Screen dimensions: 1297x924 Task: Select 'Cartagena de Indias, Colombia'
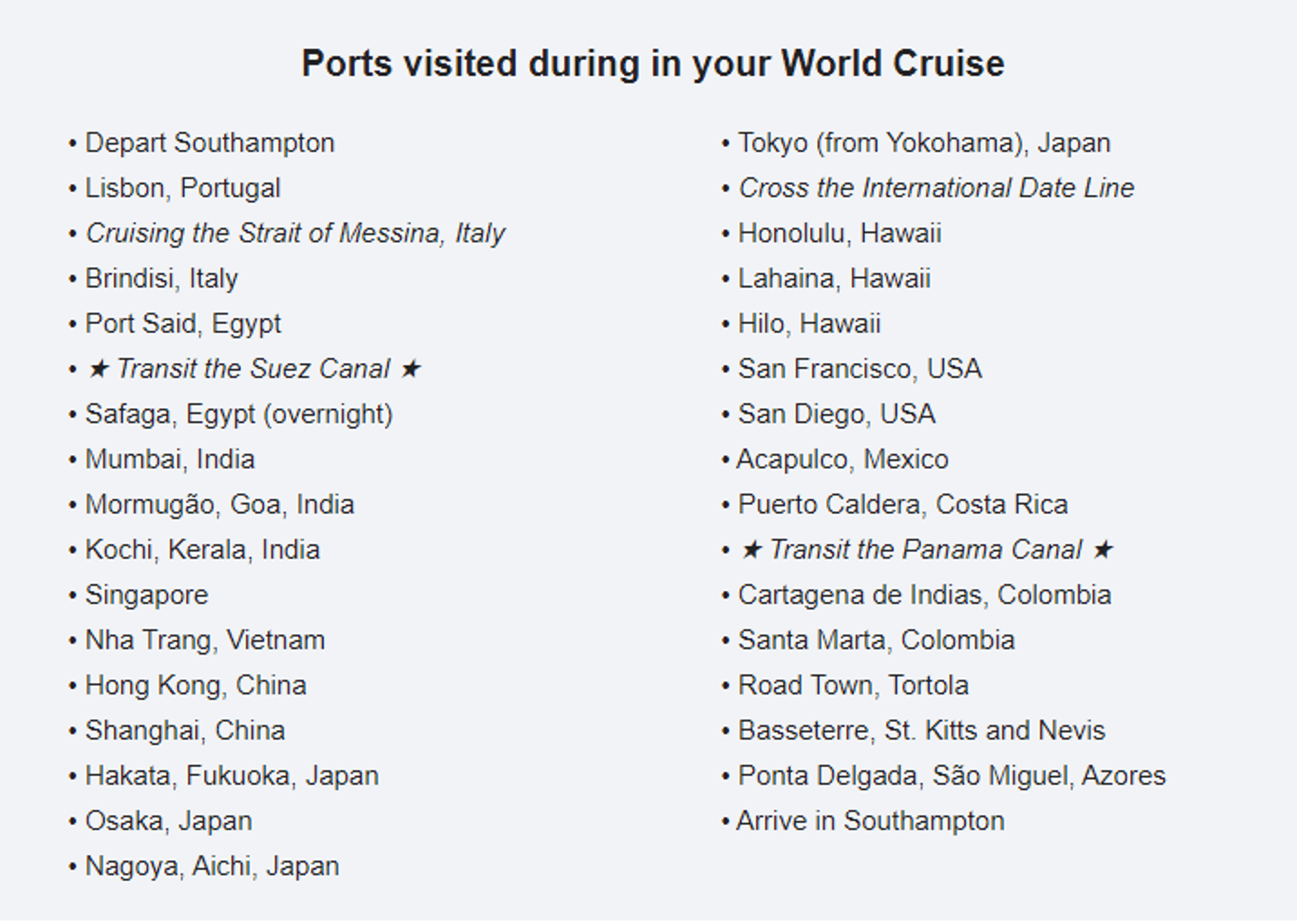click(924, 596)
